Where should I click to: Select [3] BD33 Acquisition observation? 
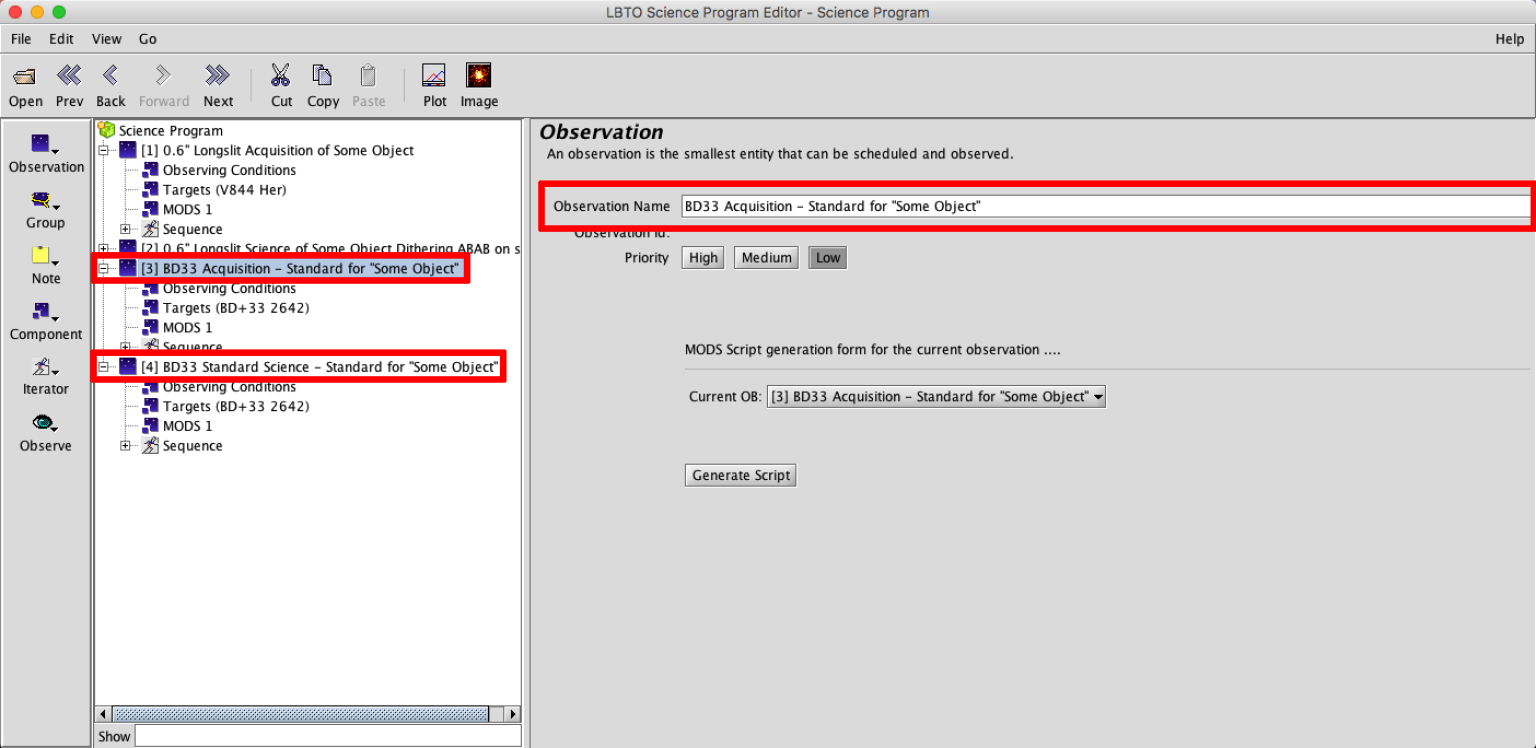(x=289, y=268)
